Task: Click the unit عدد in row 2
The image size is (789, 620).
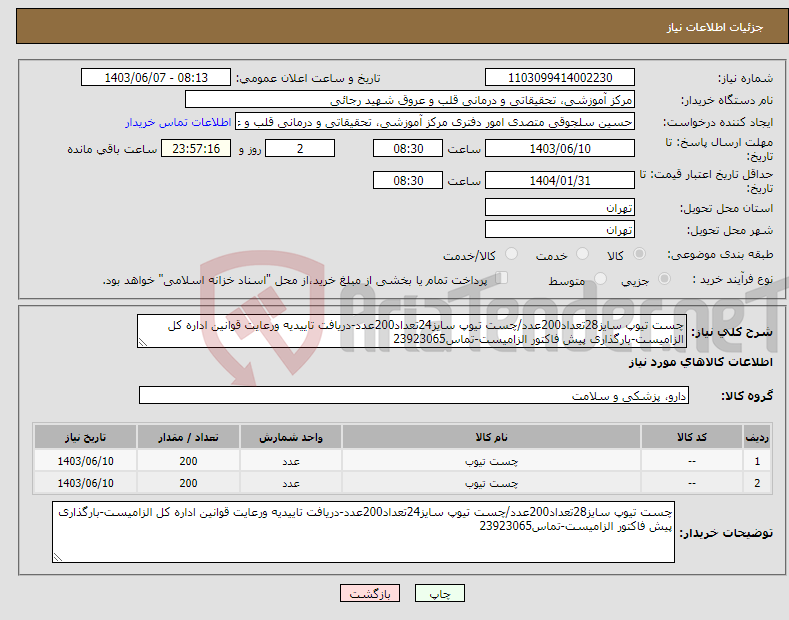Action: pos(291,483)
